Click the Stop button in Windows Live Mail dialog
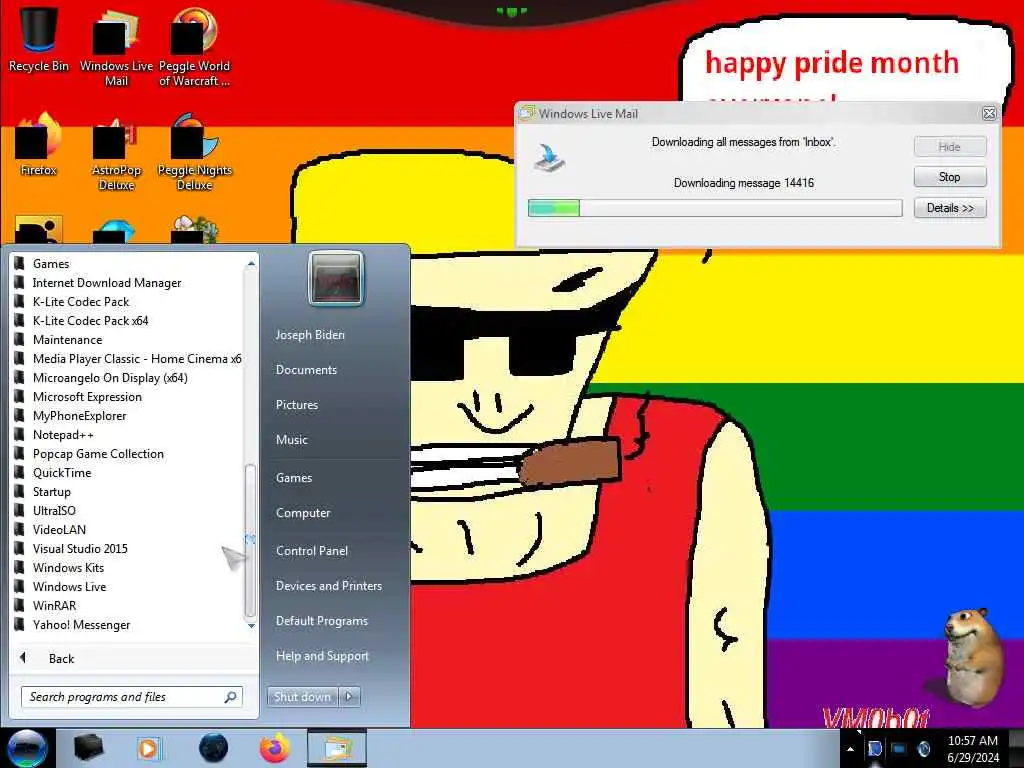The height and width of the screenshot is (768, 1024). [950, 176]
